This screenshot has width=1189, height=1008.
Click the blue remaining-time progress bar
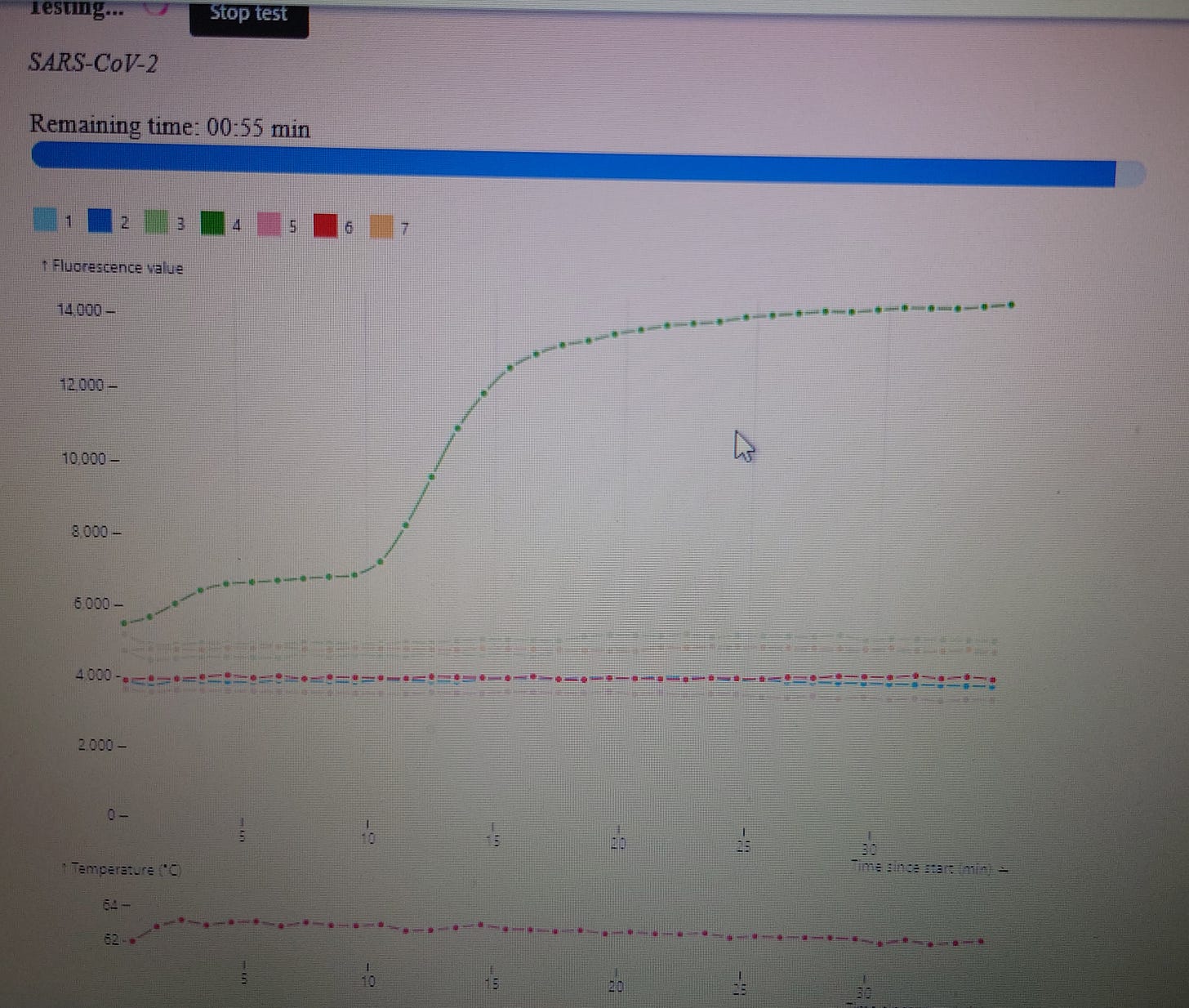588,163
